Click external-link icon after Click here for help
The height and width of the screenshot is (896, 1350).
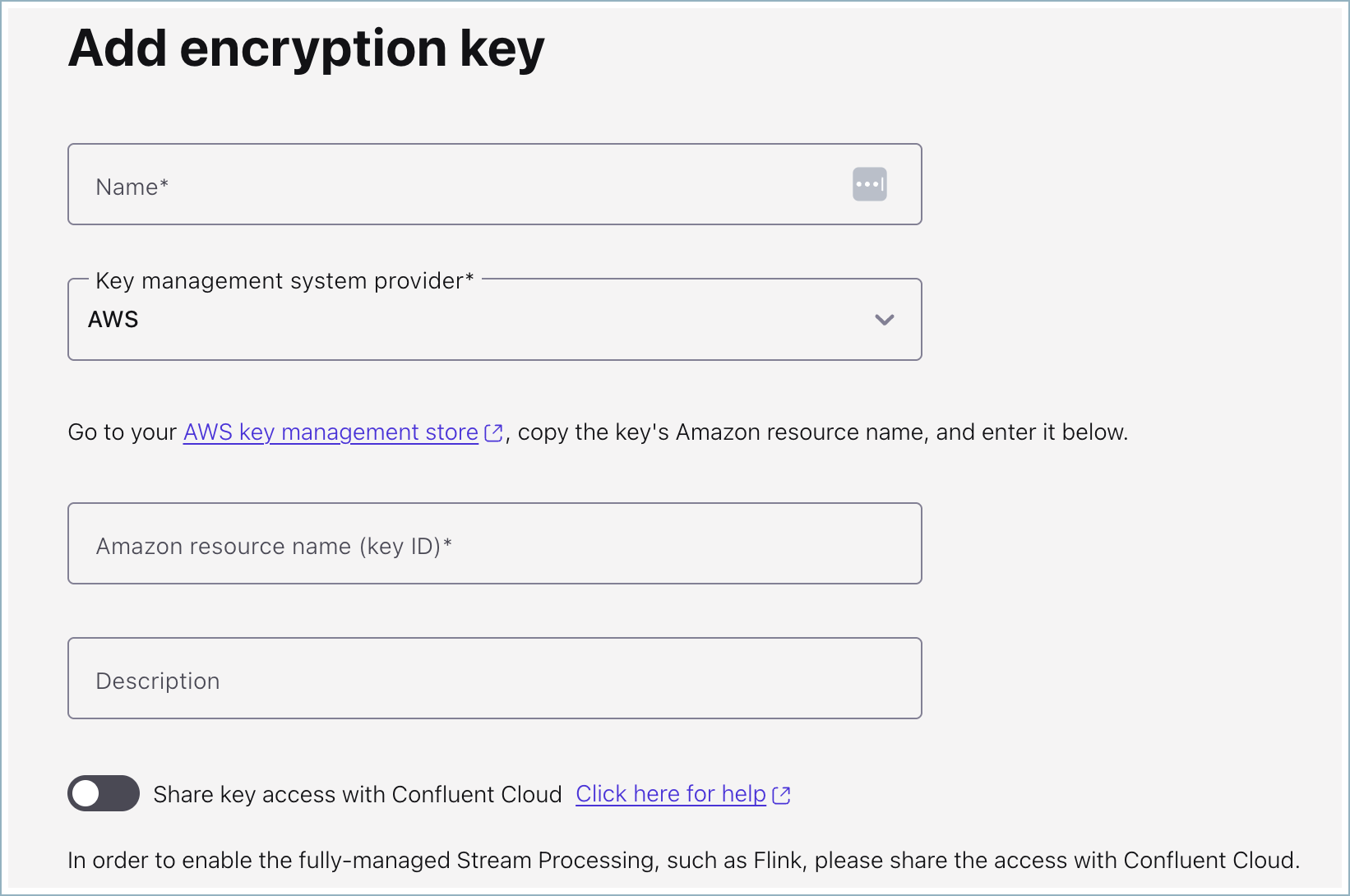tap(781, 795)
